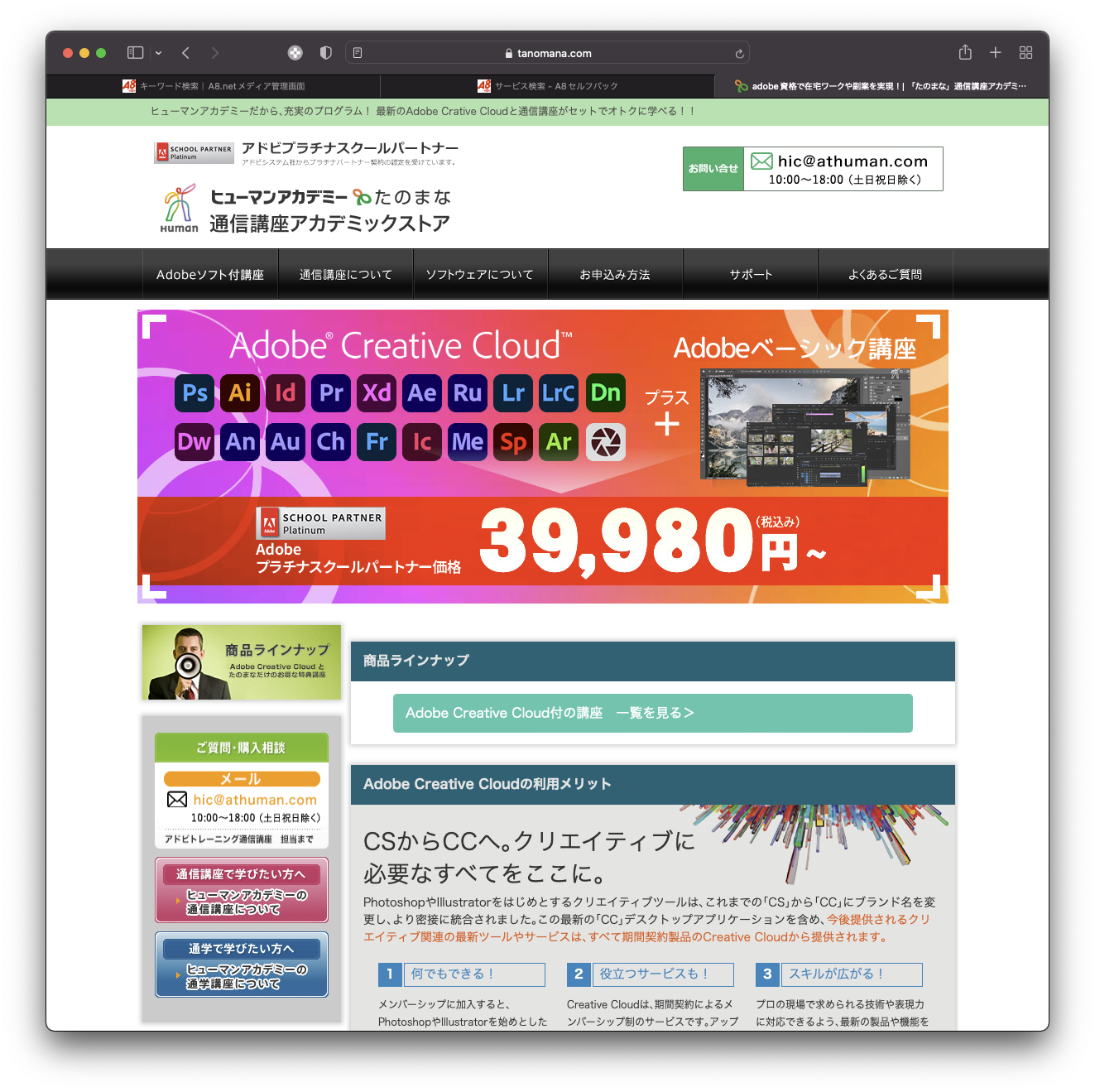Open the 通信講座について menu item
Image resolution: width=1095 pixels, height=1092 pixels.
click(346, 275)
